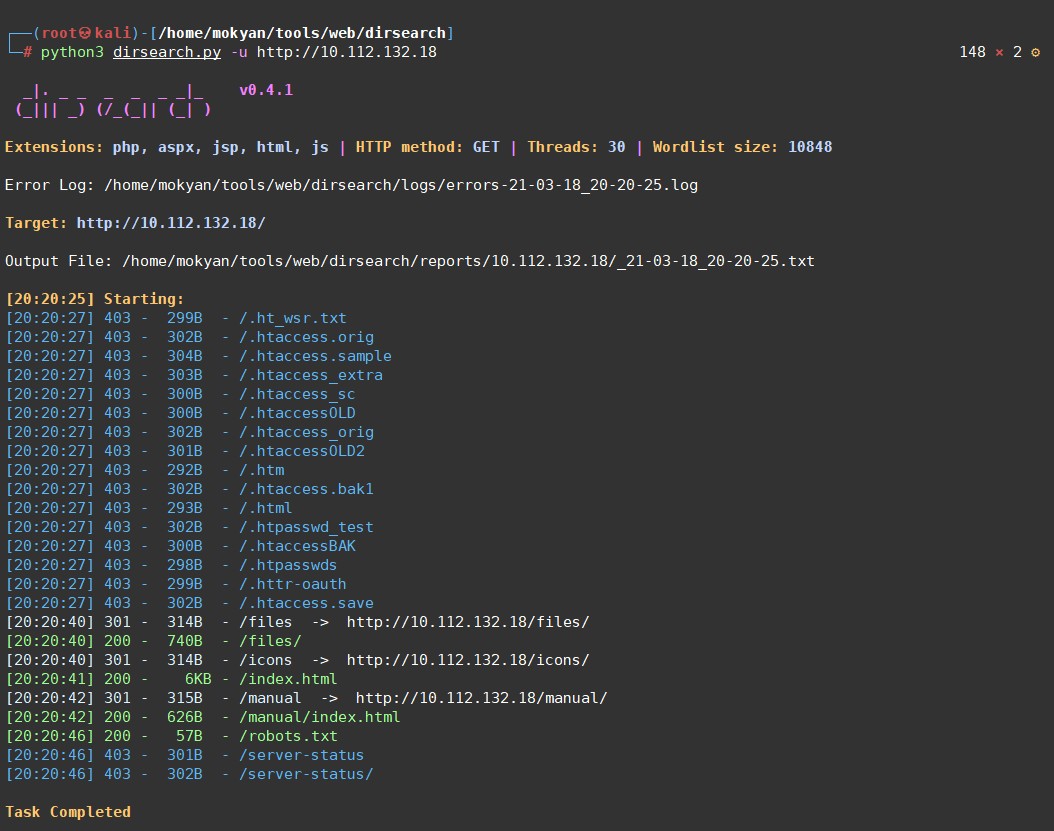Select the underlined dirsearch.py command word
Viewport: 1054px width, 831px height.
167,52
